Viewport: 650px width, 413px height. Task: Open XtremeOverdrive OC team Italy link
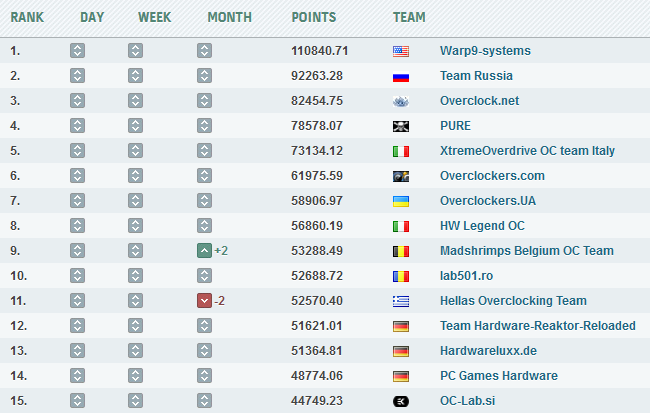click(x=527, y=151)
